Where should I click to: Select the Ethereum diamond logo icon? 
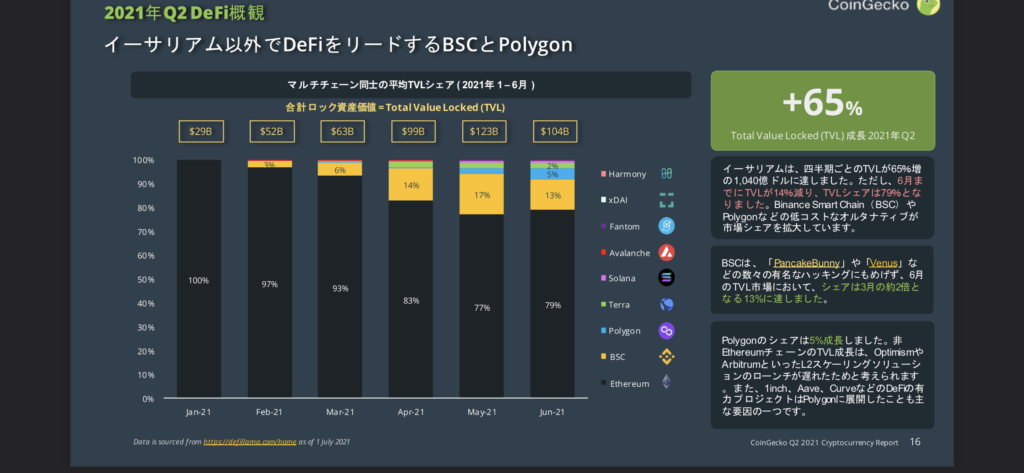666,382
